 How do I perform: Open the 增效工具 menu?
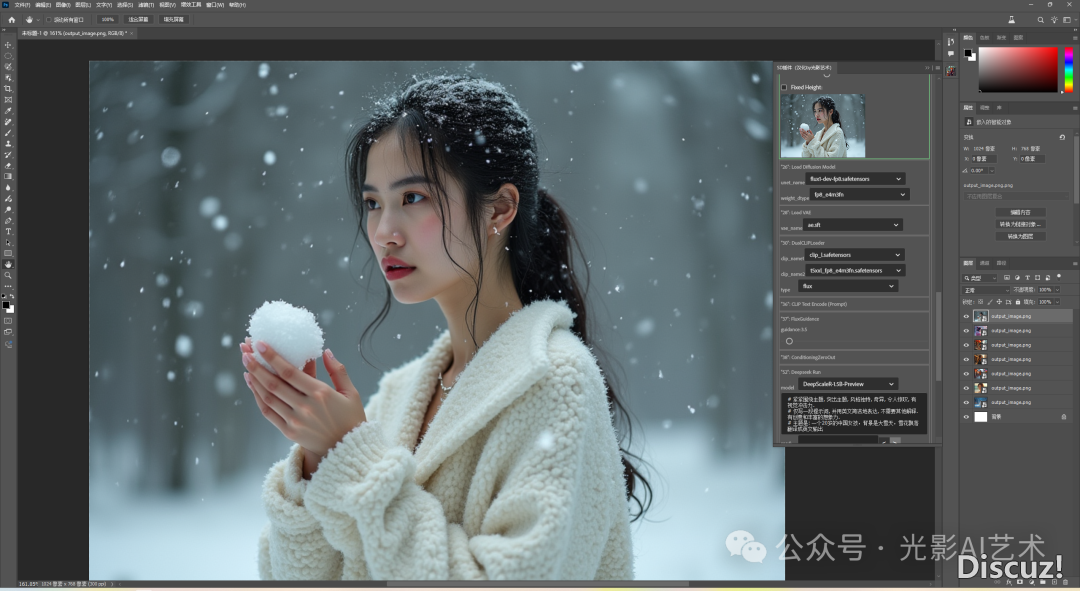click(191, 5)
